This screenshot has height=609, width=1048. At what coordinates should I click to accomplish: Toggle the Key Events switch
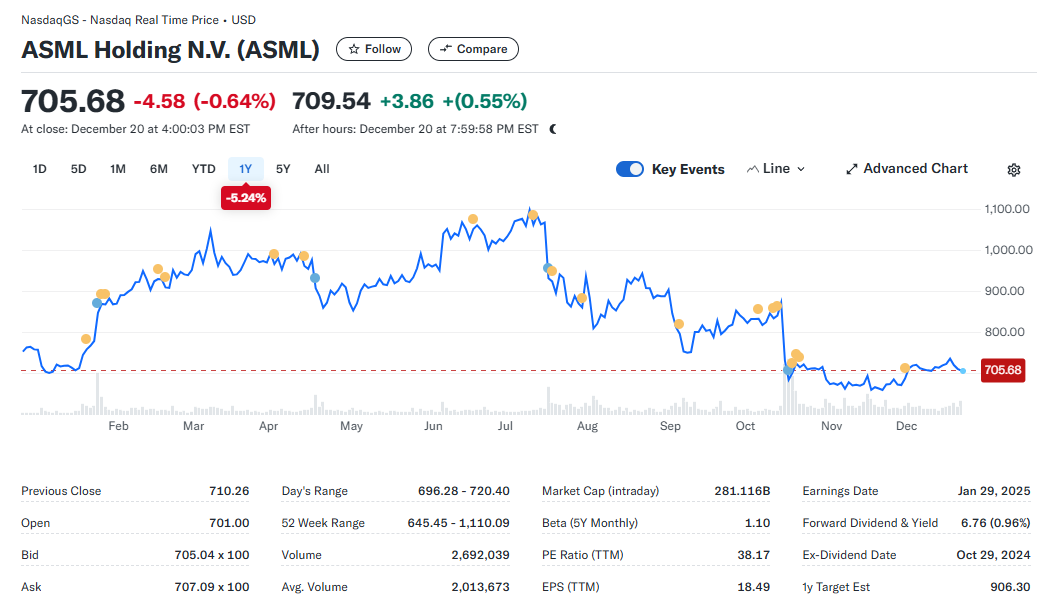630,169
